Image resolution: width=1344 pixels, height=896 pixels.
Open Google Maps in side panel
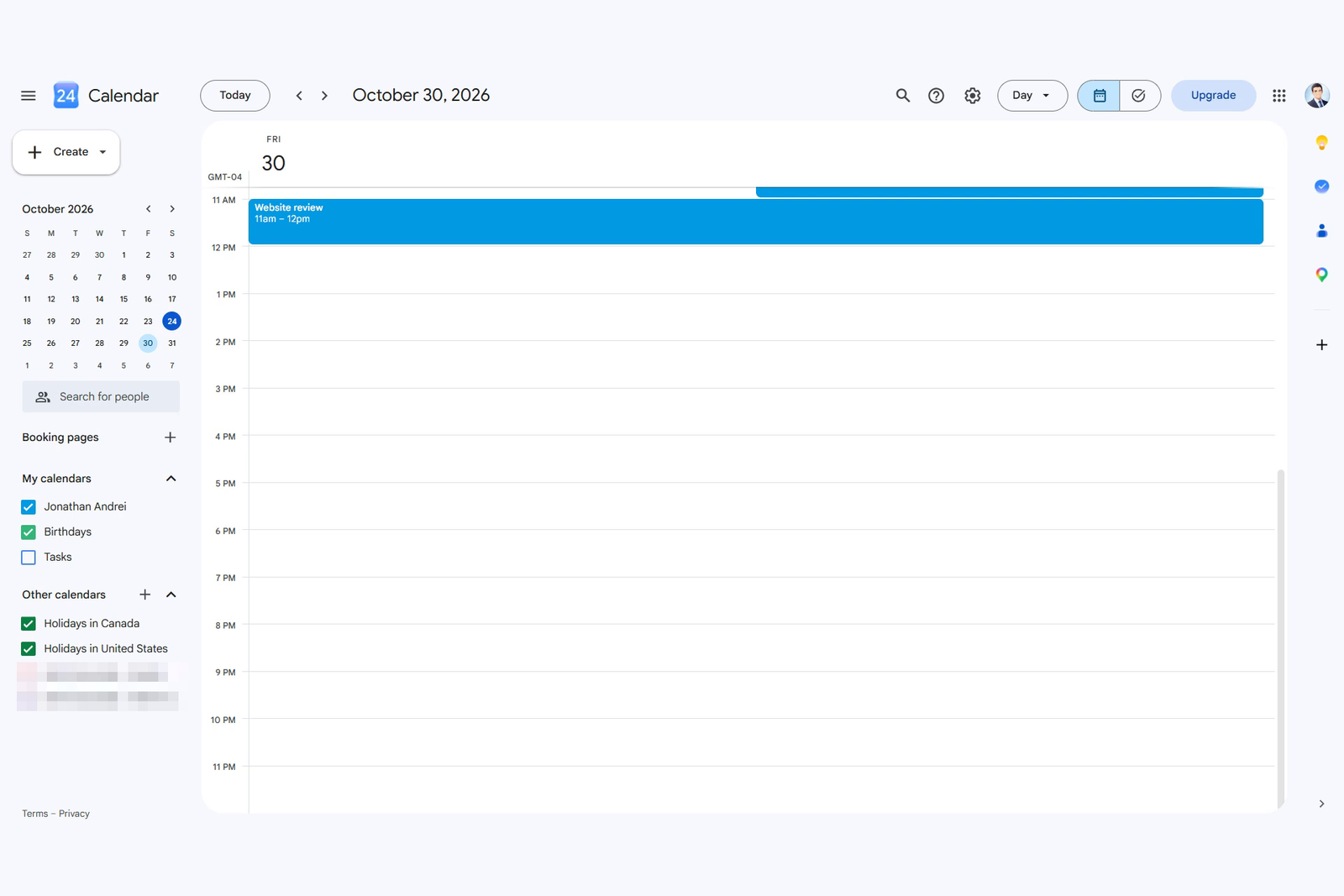click(1321, 275)
